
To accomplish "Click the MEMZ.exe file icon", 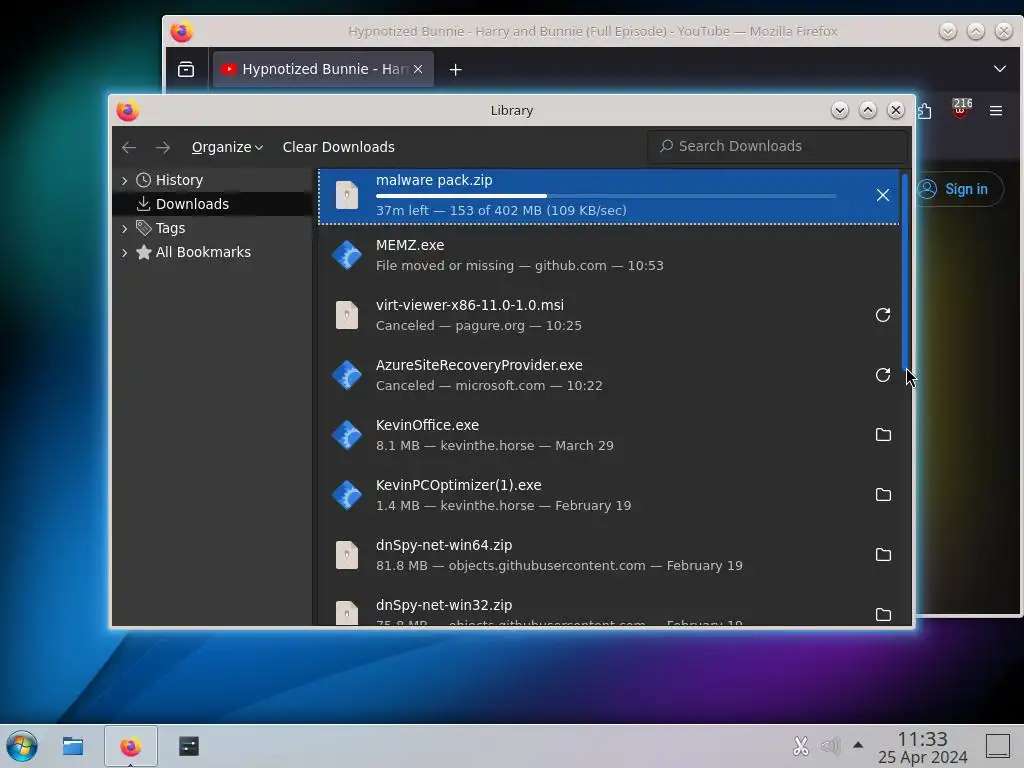I will (x=347, y=255).
